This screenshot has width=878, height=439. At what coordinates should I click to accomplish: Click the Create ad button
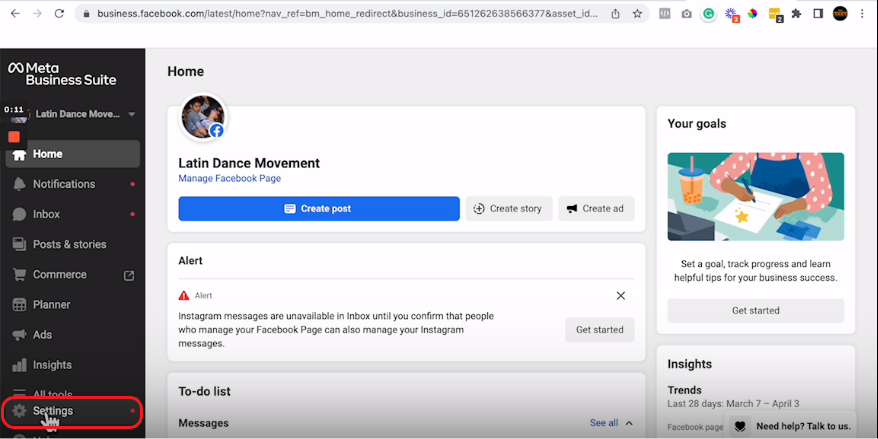point(596,209)
